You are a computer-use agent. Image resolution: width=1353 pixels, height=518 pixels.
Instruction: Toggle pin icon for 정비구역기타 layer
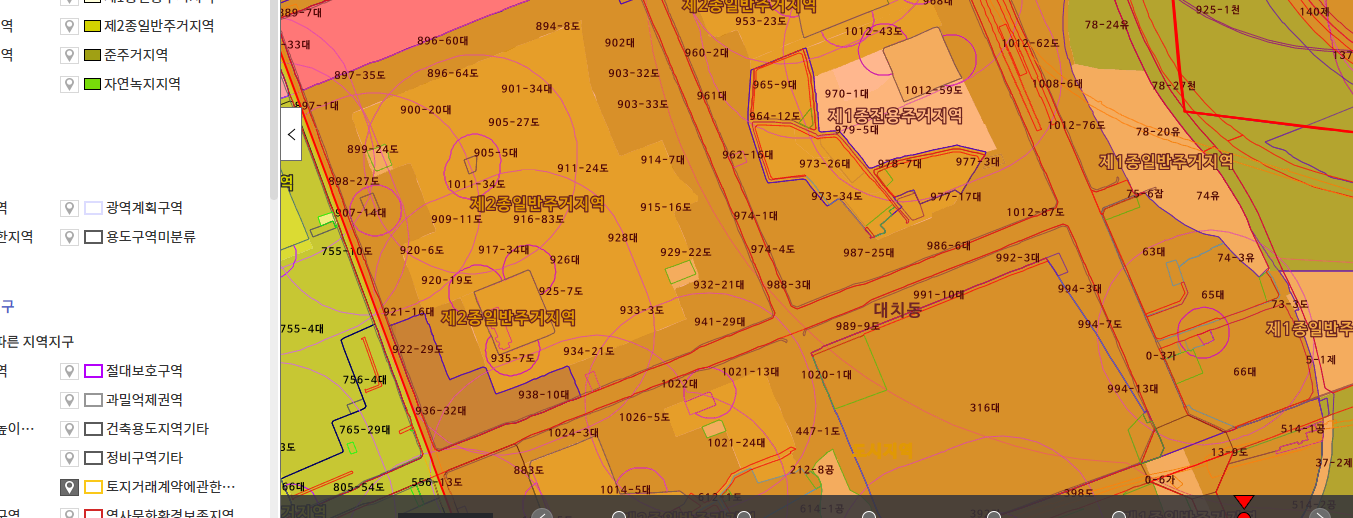coord(69,459)
